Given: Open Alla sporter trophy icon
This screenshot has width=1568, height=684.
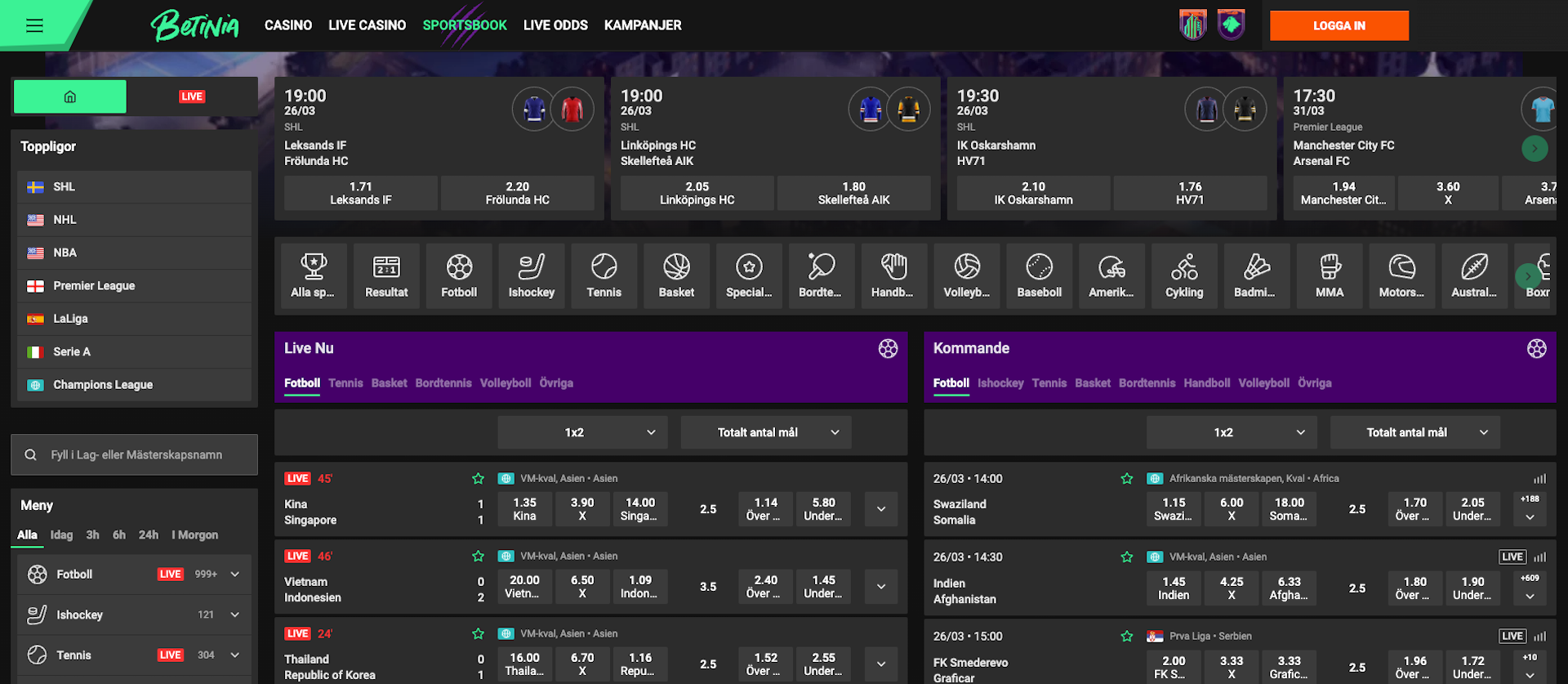Looking at the screenshot, I should pyautogui.click(x=314, y=275).
